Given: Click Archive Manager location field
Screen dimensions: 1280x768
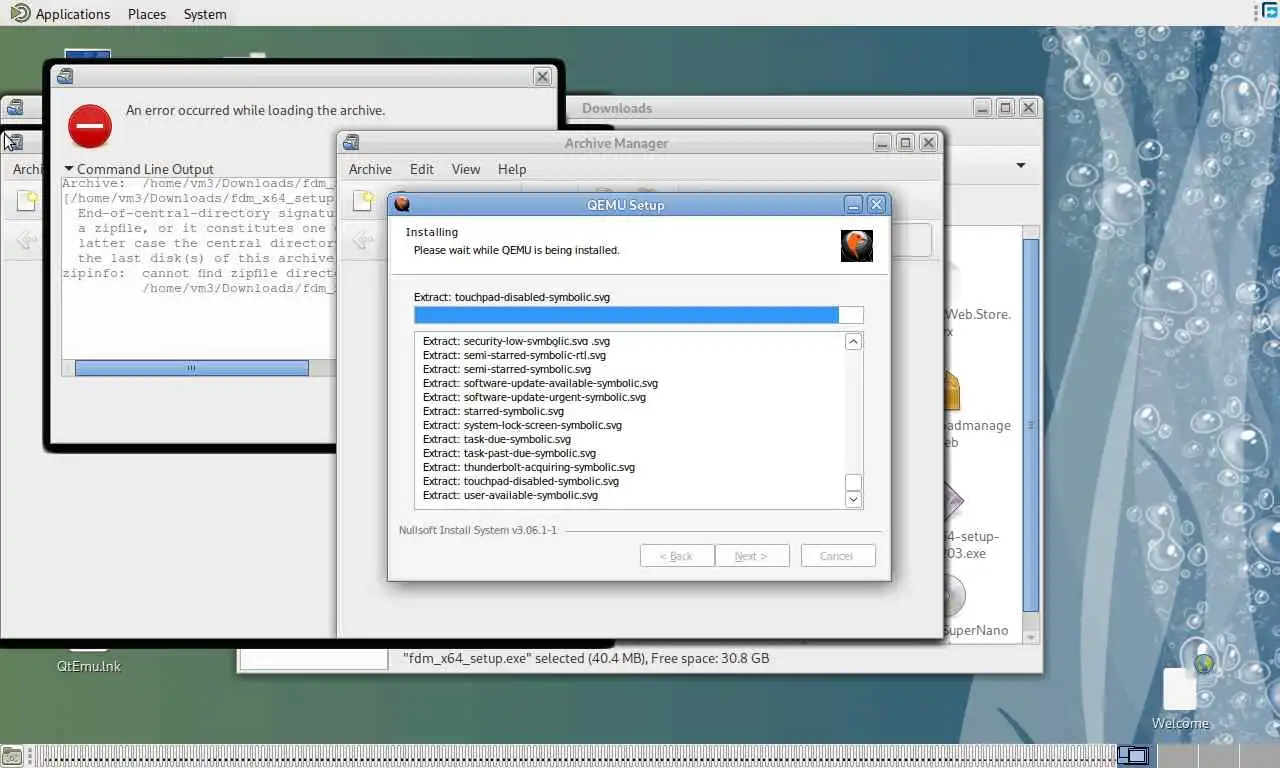Looking at the screenshot, I should 910,240.
